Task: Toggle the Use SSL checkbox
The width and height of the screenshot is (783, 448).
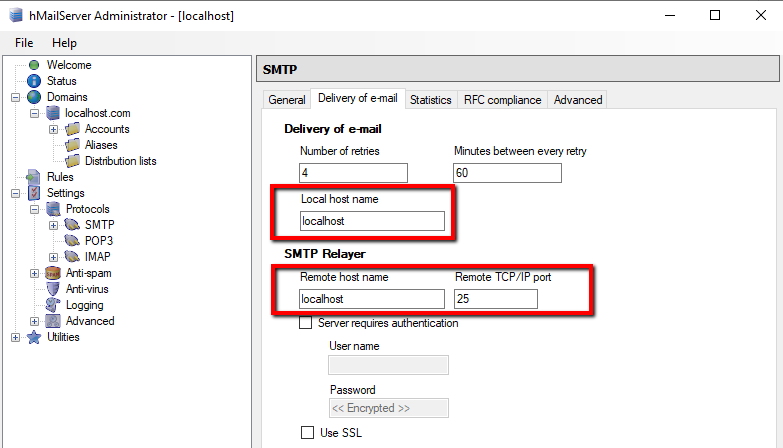Action: coord(308,432)
